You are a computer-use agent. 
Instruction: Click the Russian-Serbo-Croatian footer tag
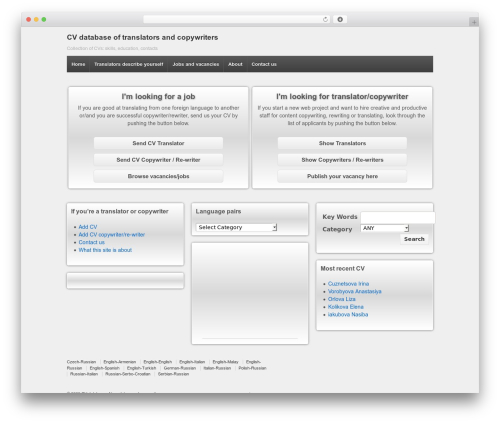tap(128, 374)
